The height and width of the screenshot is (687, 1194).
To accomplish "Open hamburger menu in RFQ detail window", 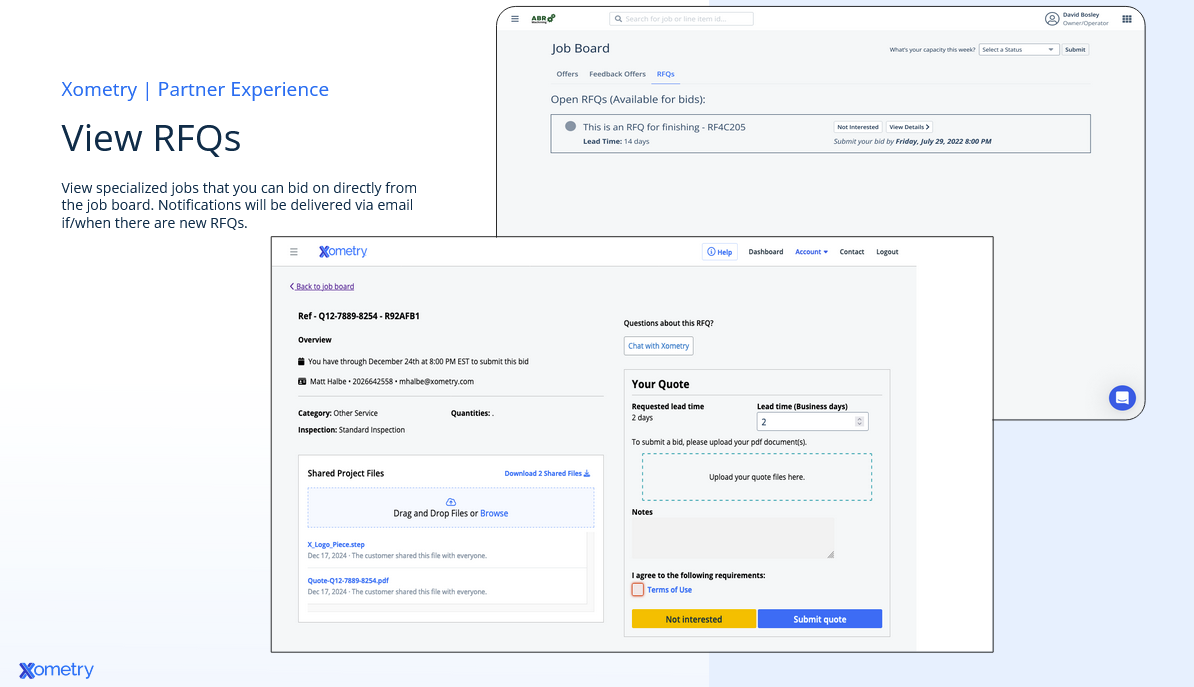I will pos(294,251).
